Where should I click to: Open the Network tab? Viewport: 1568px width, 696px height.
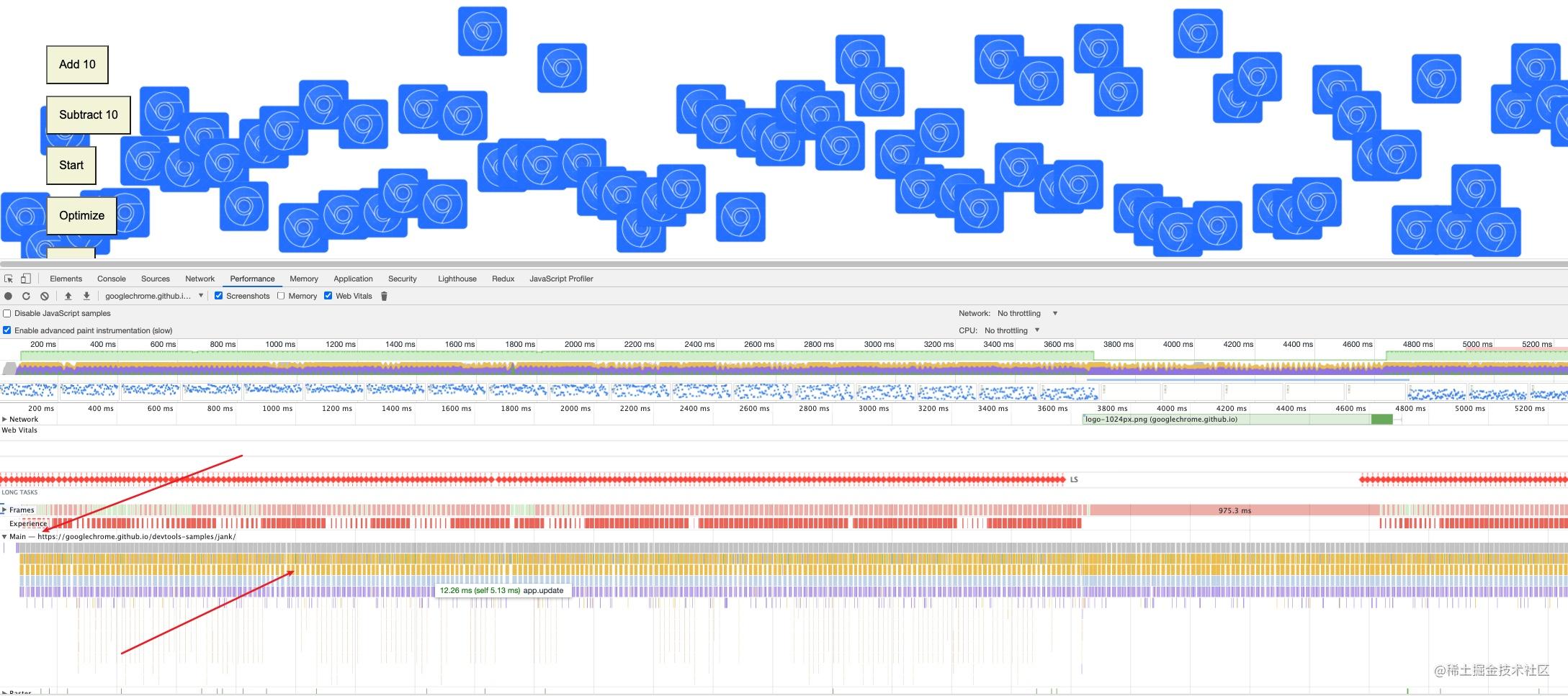pyautogui.click(x=200, y=279)
